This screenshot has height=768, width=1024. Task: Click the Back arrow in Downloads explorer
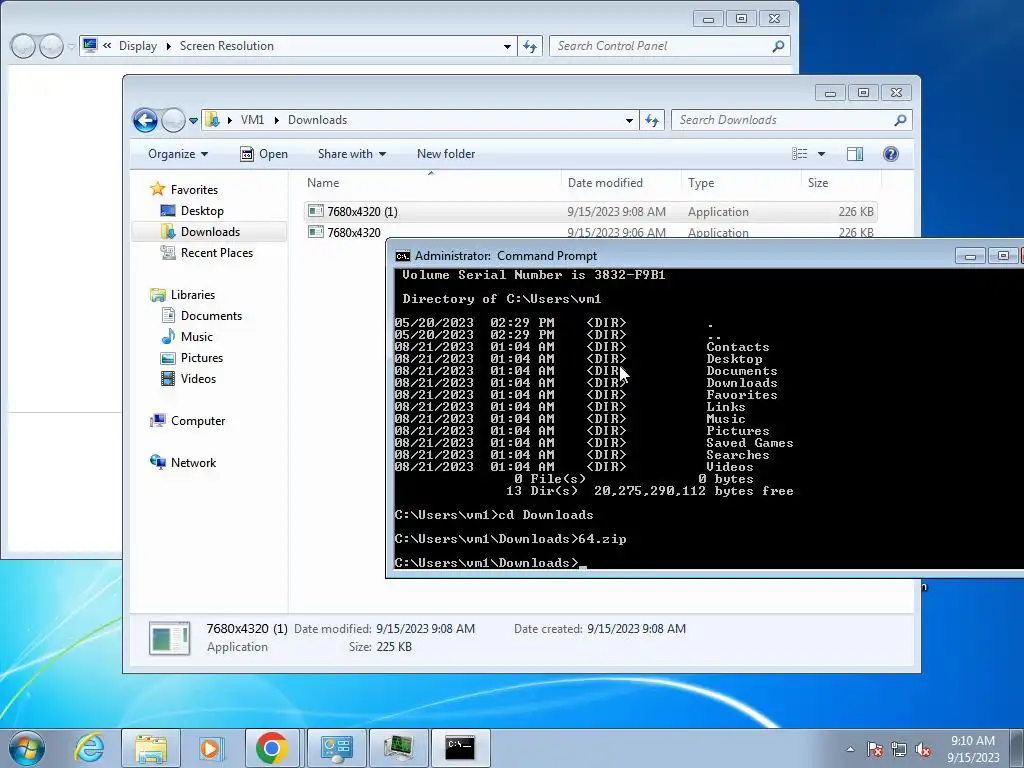tap(145, 120)
